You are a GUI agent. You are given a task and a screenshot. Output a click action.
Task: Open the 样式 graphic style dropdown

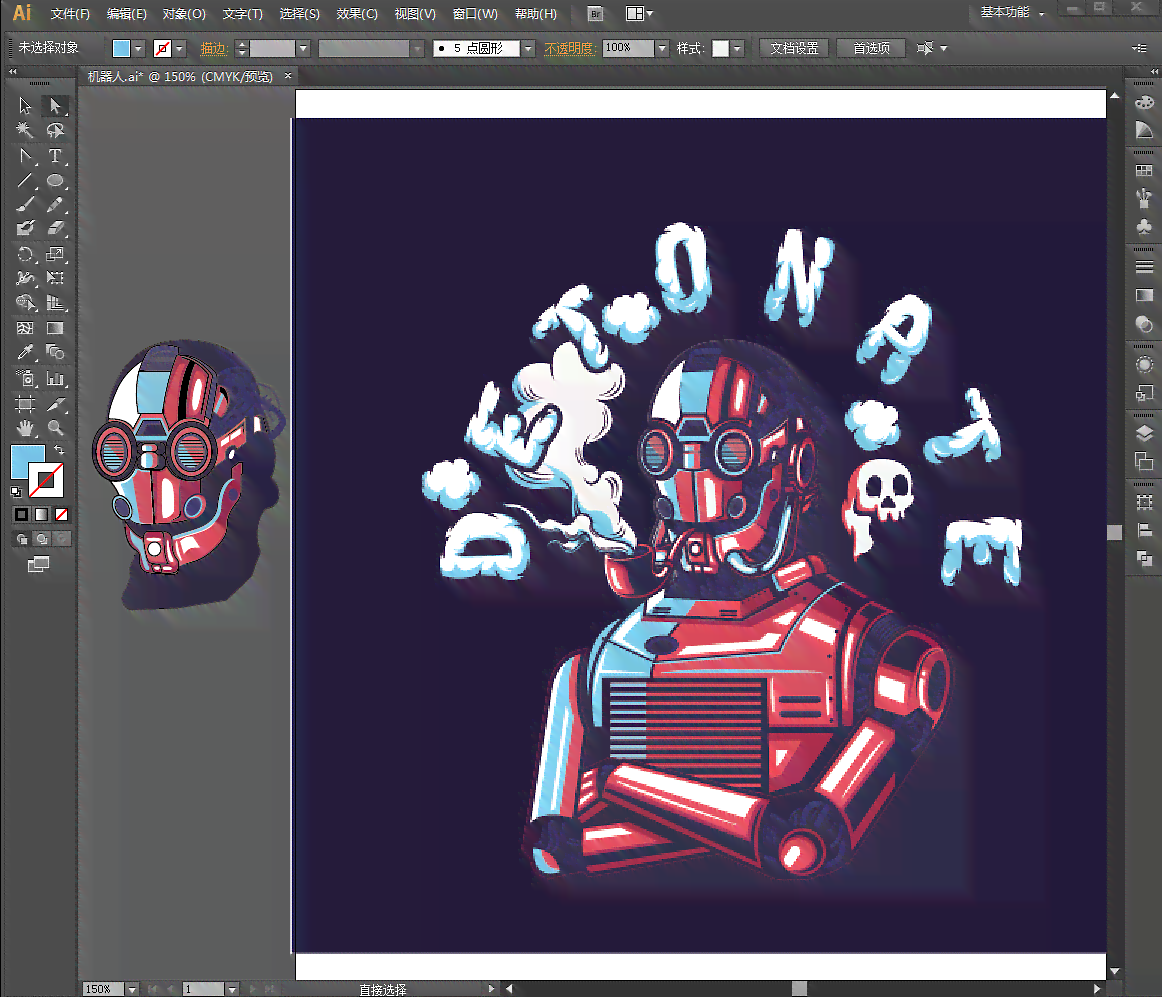(x=737, y=49)
